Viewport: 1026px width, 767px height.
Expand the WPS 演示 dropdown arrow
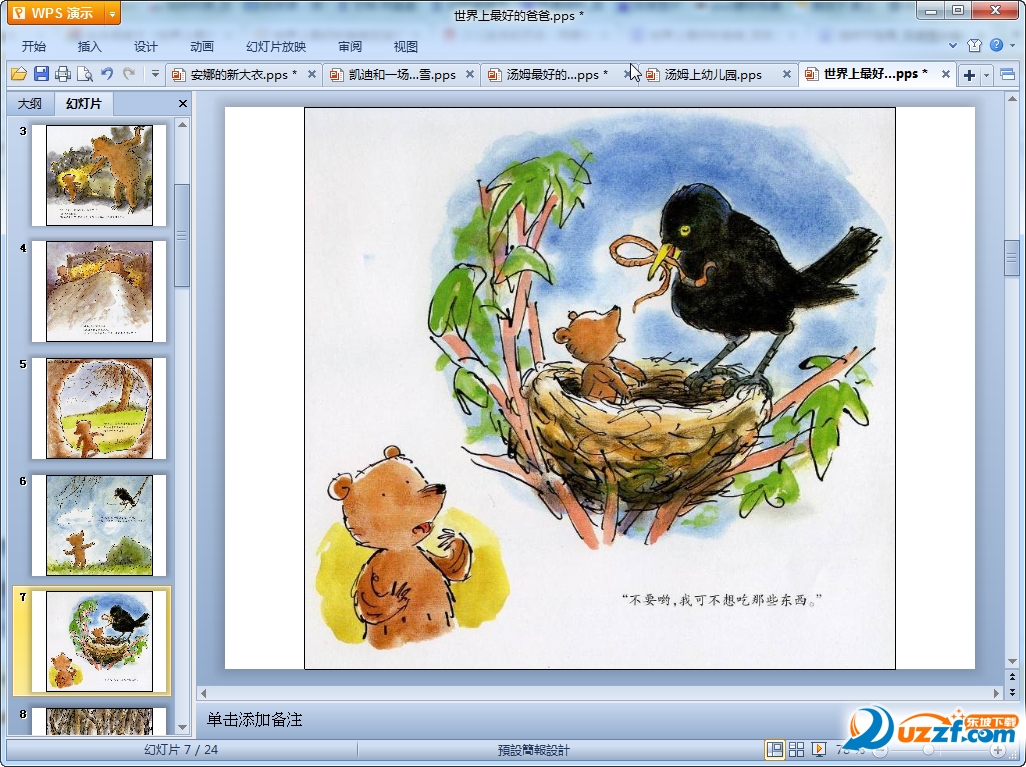(113, 12)
